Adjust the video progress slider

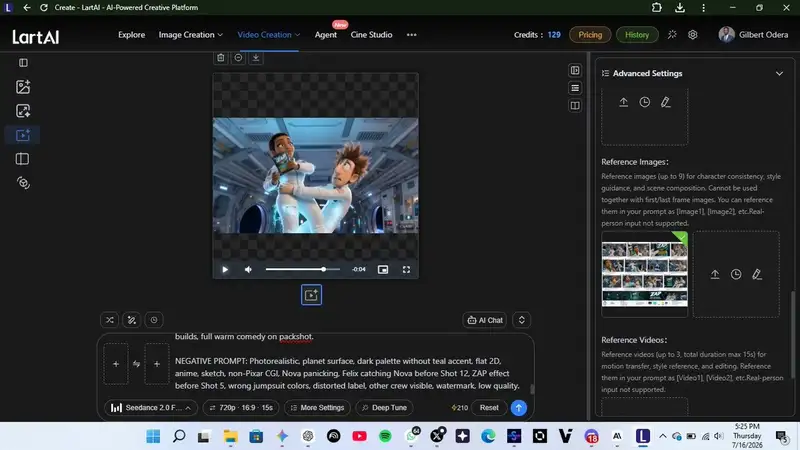(303, 269)
